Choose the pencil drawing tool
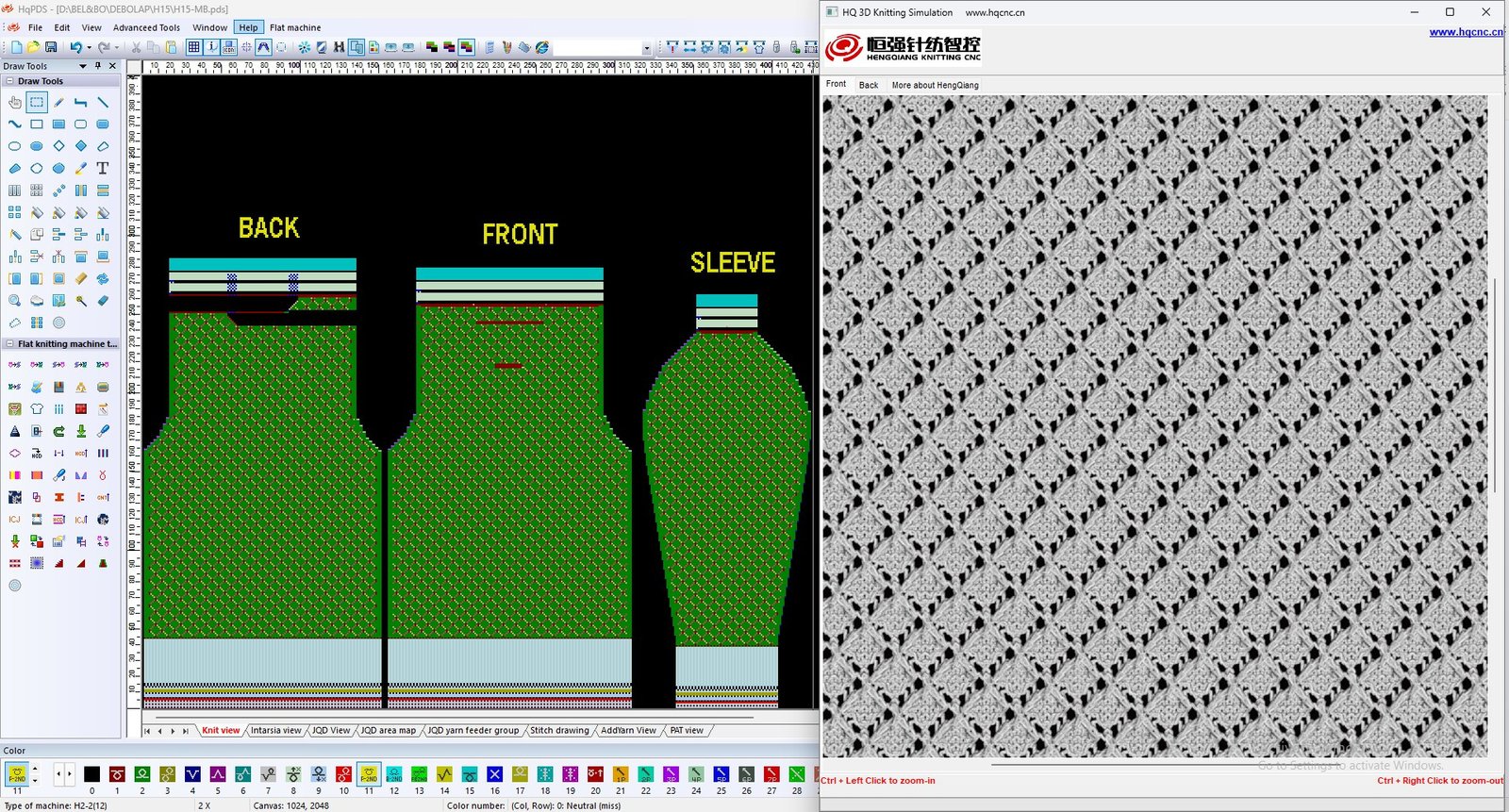Screen dimensions: 1509x812 pyautogui.click(x=58, y=102)
